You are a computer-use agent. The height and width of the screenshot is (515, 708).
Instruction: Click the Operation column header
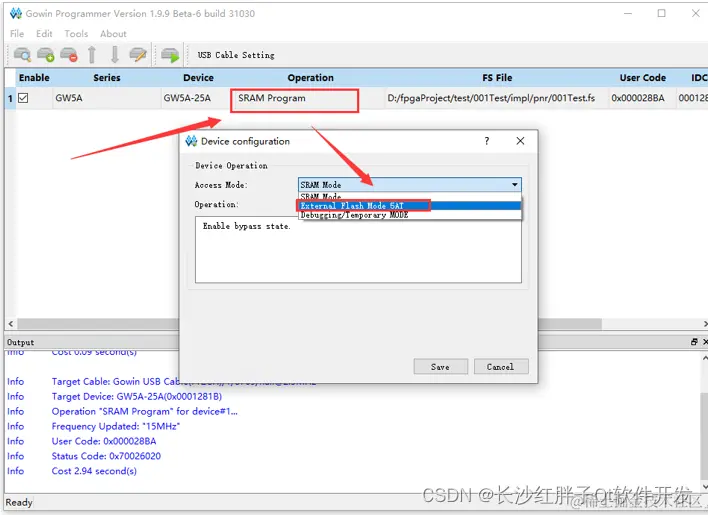[310, 78]
